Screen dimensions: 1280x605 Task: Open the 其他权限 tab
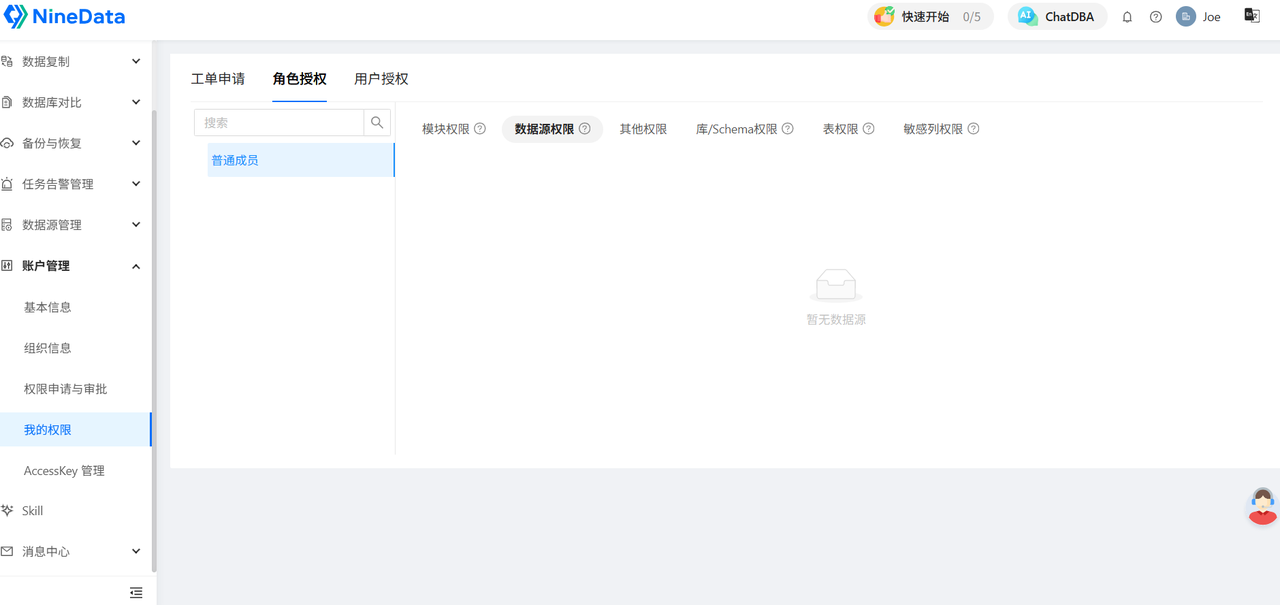(x=643, y=129)
